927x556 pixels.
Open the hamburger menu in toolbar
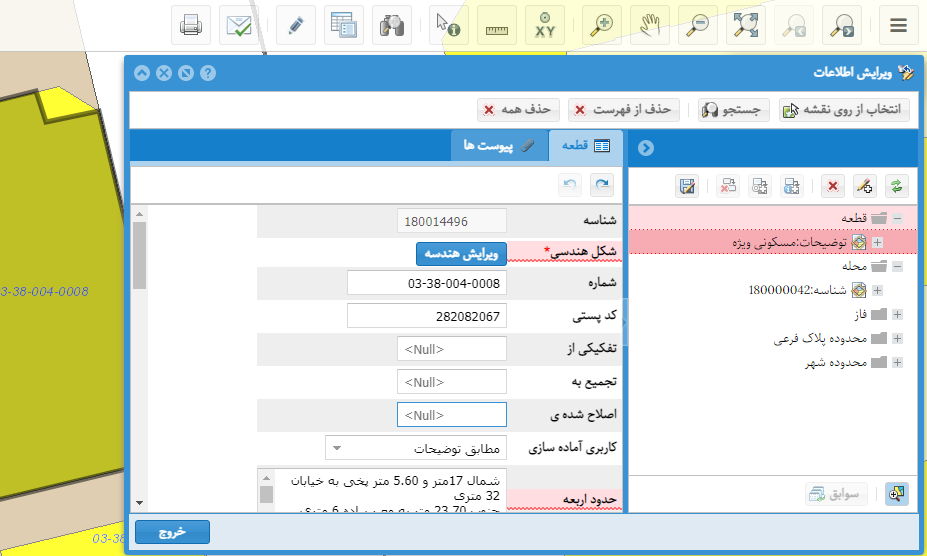[x=899, y=25]
